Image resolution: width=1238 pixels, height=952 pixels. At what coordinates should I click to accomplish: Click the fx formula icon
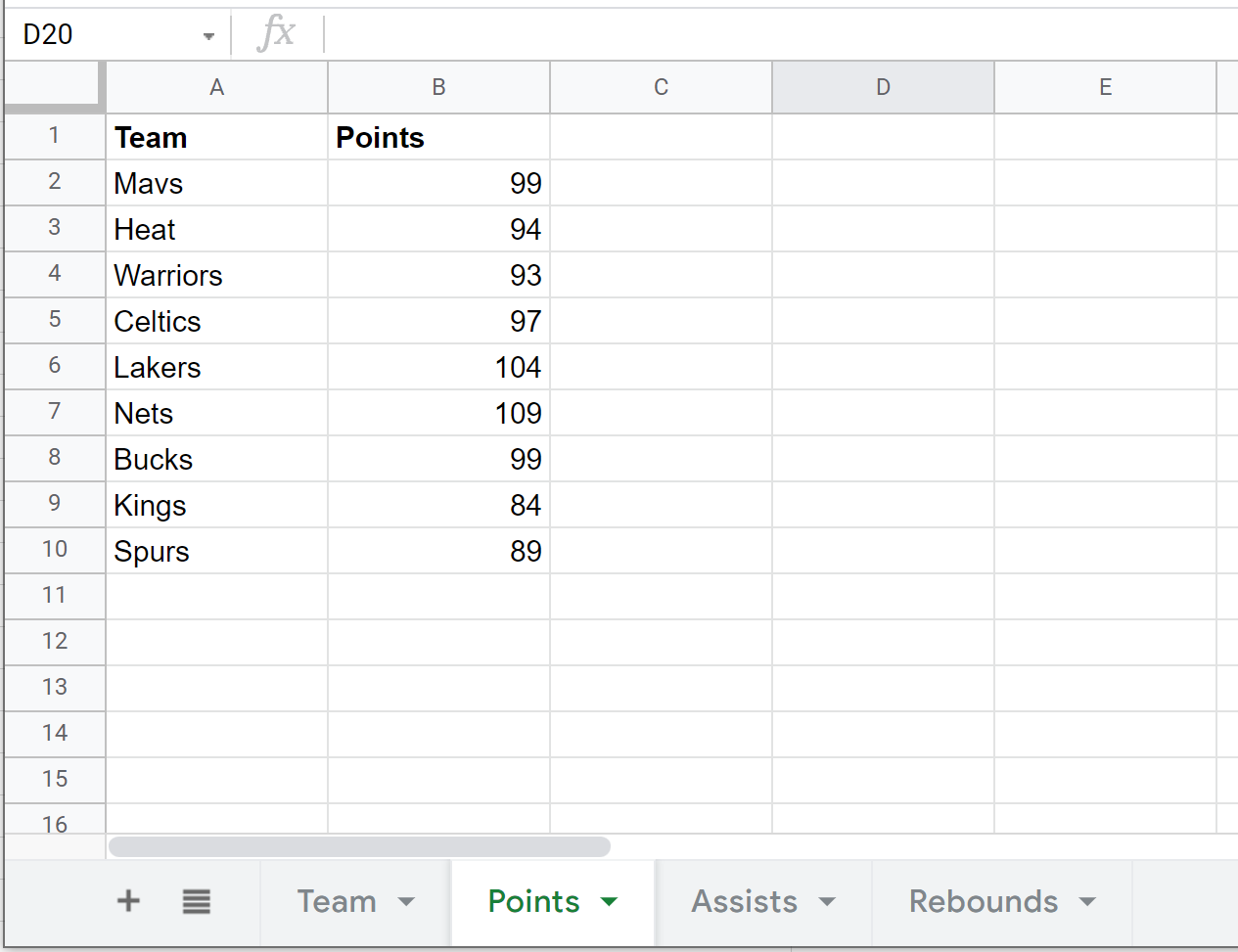pos(276,33)
